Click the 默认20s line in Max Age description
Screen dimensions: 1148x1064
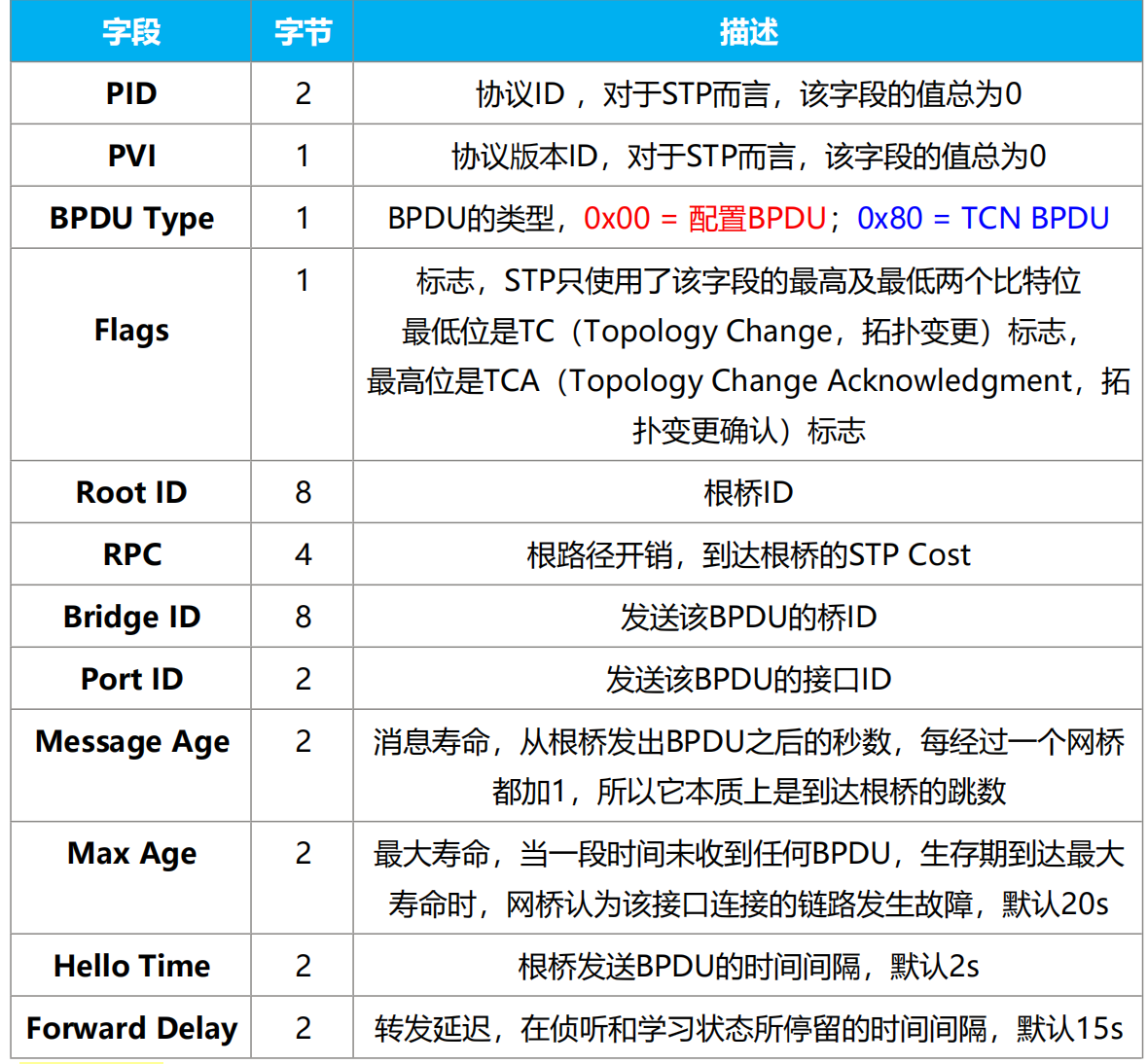(748, 904)
